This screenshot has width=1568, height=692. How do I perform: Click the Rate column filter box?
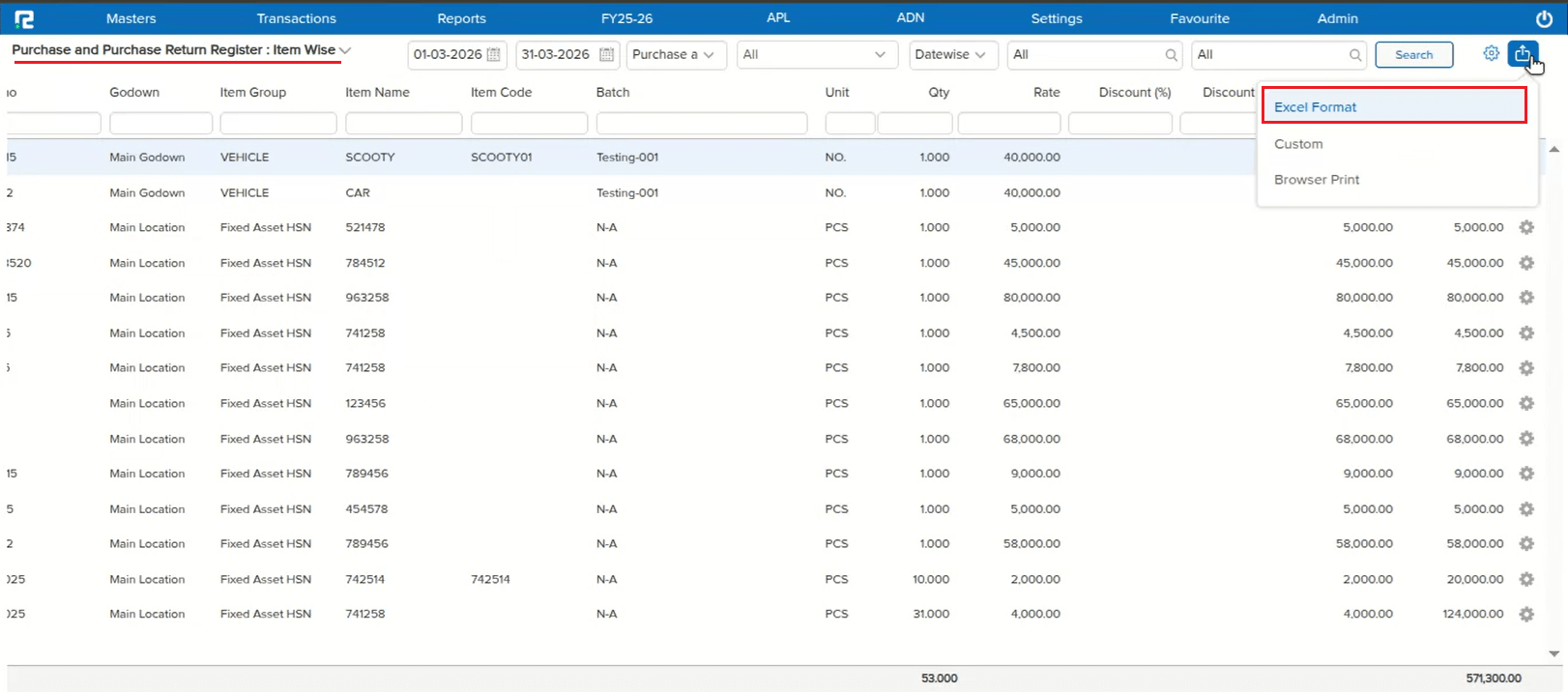tap(1009, 123)
